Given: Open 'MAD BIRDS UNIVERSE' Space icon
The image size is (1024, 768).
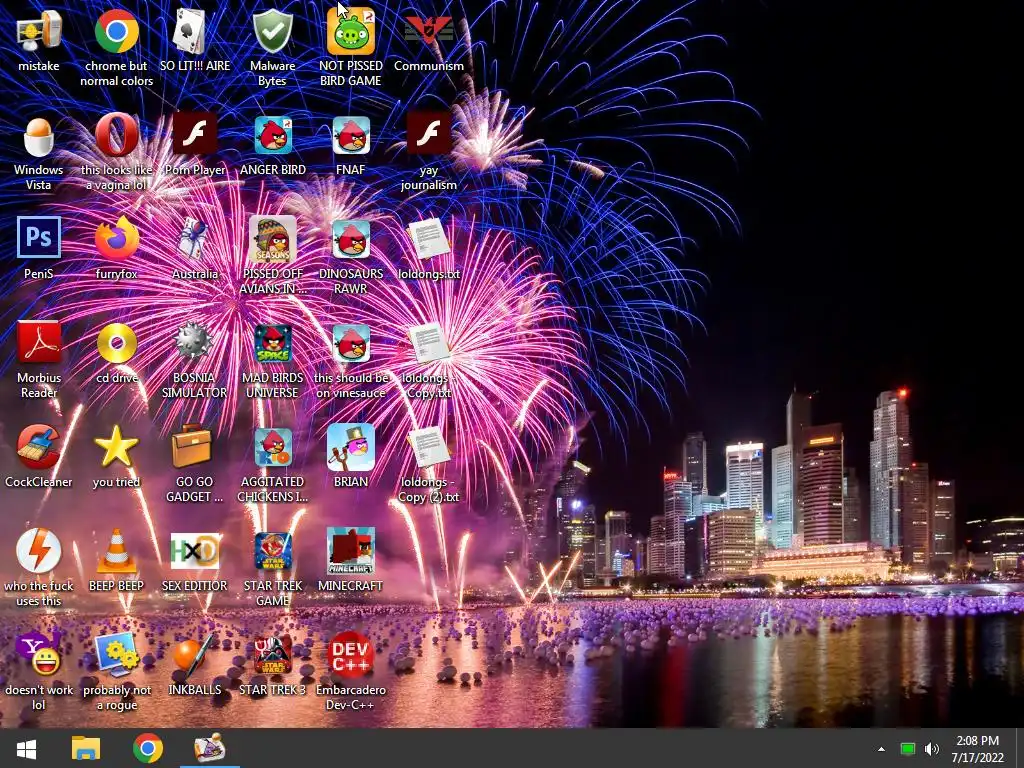Looking at the screenshot, I should 272,344.
